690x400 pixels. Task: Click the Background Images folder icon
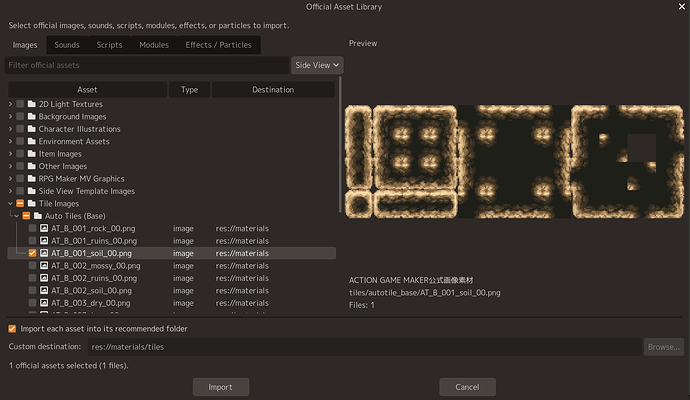pyautogui.click(x=31, y=117)
